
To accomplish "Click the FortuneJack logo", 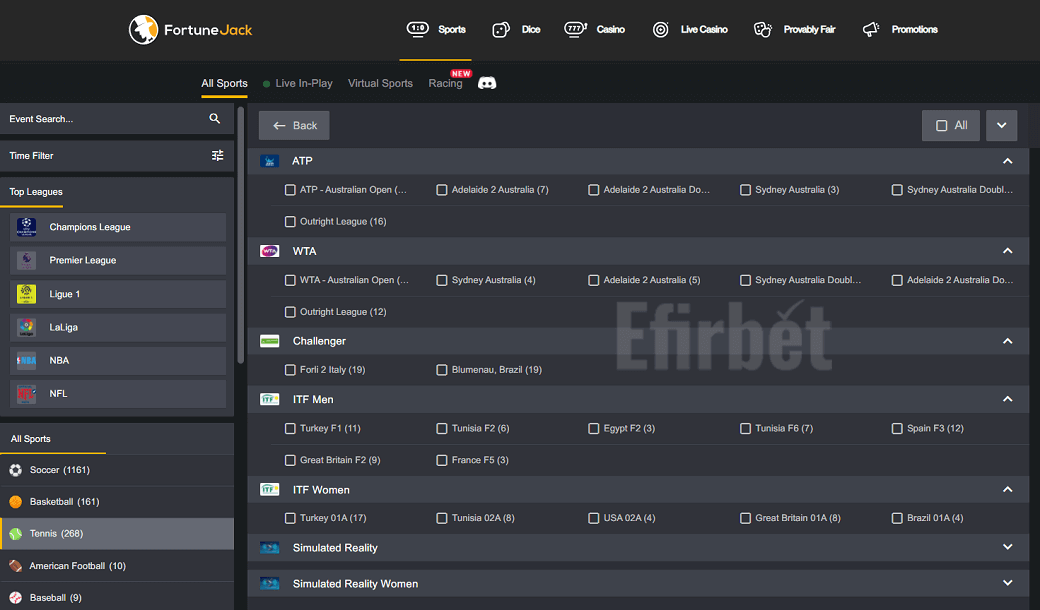I will click(190, 30).
